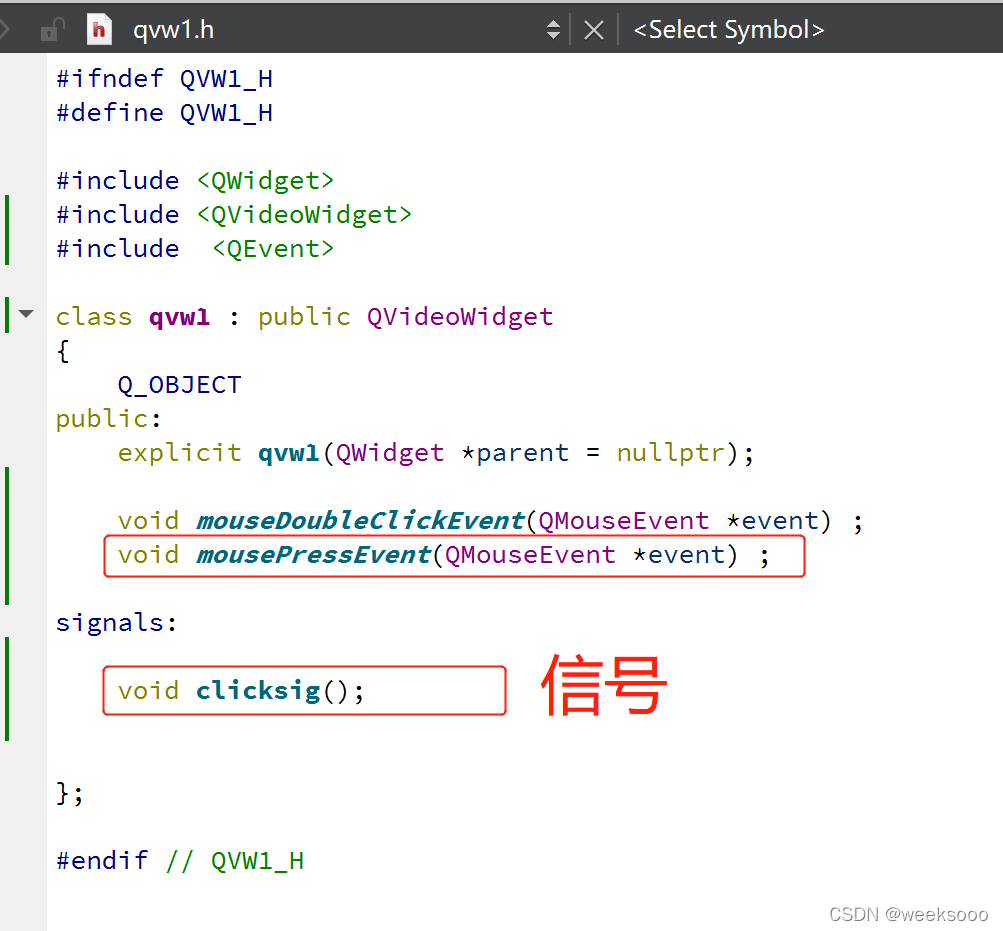Open the qvw1.h open-documents dropdown
The width and height of the screenshot is (1003, 931).
click(553, 29)
